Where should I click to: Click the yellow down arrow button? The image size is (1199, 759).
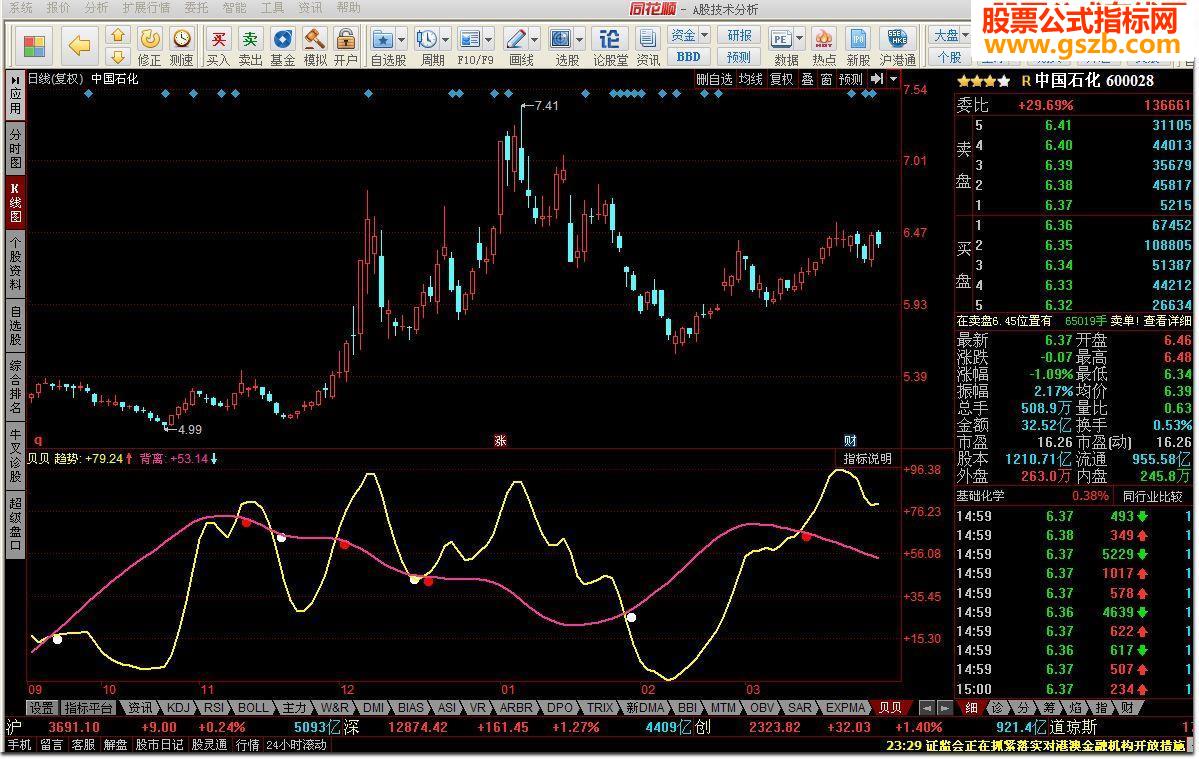click(118, 57)
